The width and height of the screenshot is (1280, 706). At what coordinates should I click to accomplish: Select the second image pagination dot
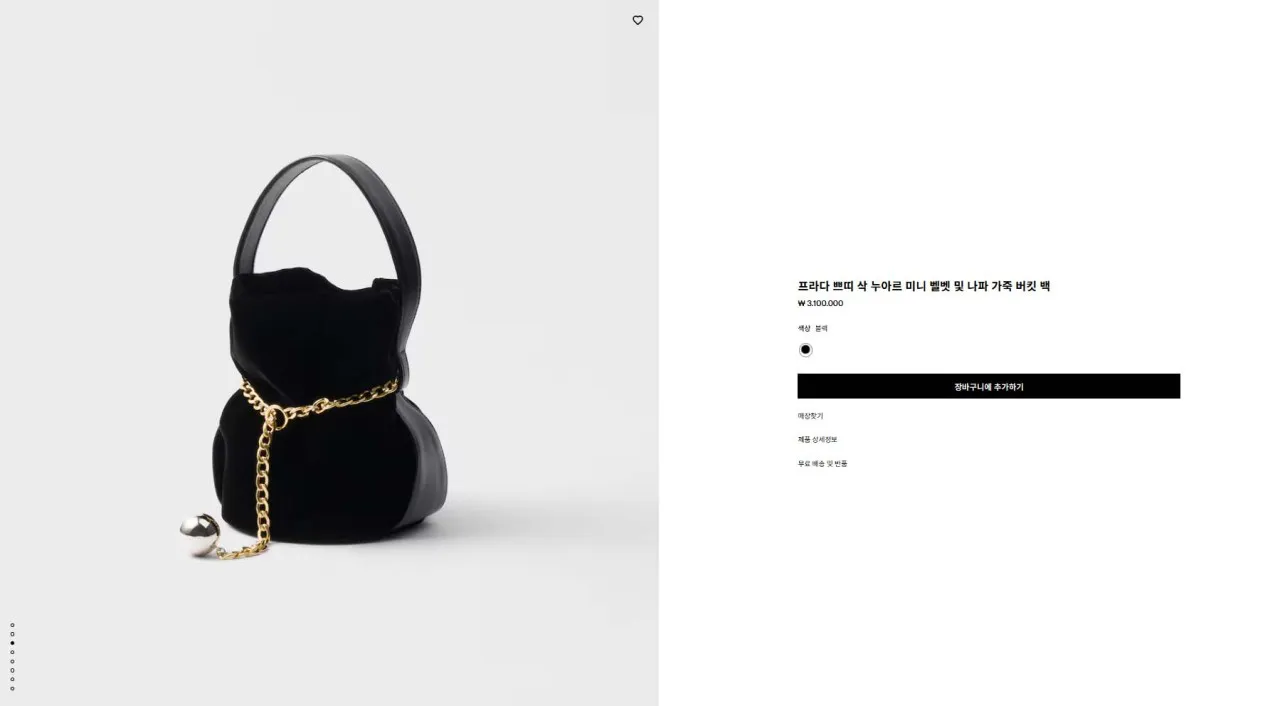pyautogui.click(x=12, y=634)
